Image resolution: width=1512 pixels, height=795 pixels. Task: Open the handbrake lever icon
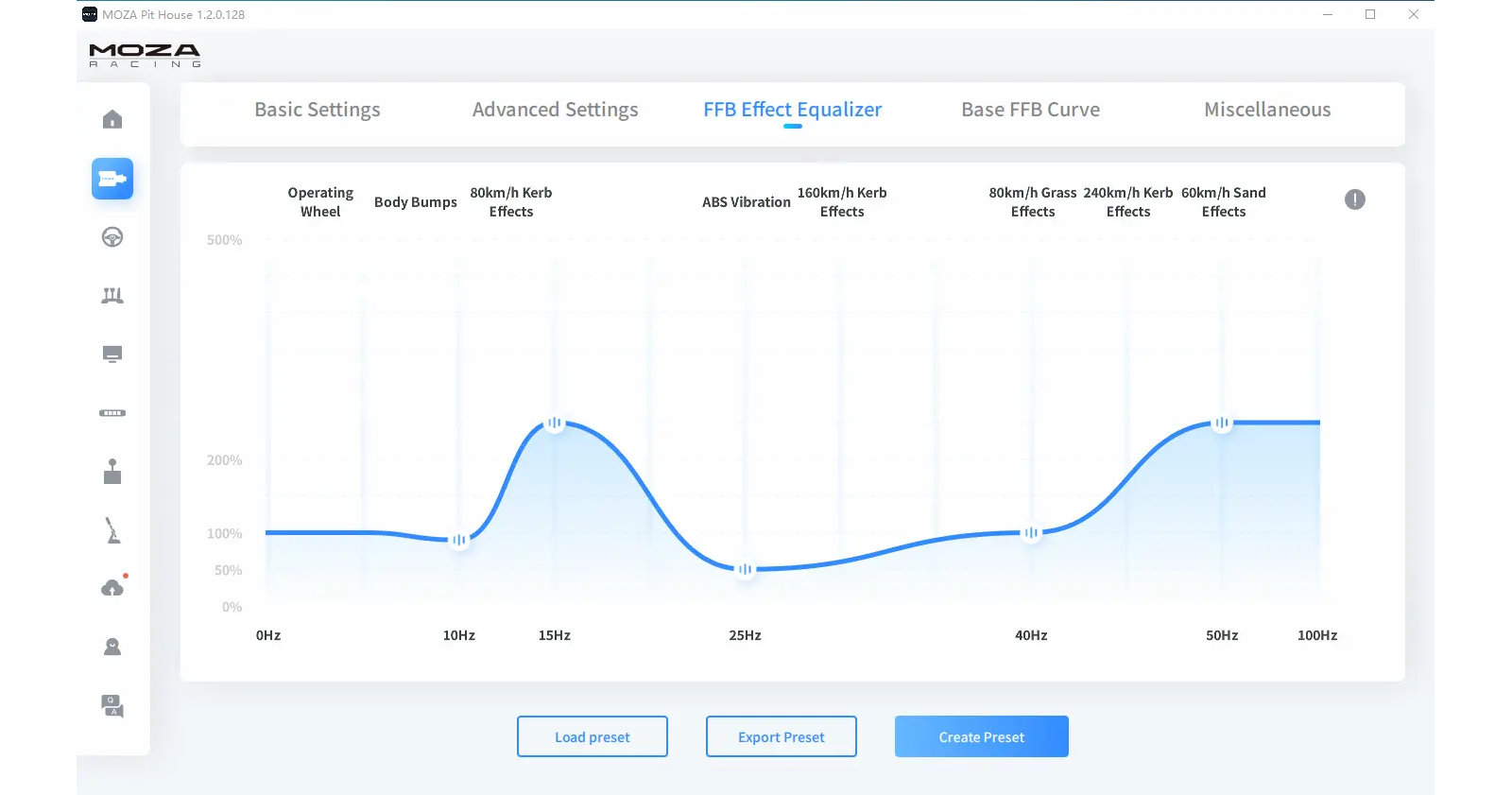(112, 530)
